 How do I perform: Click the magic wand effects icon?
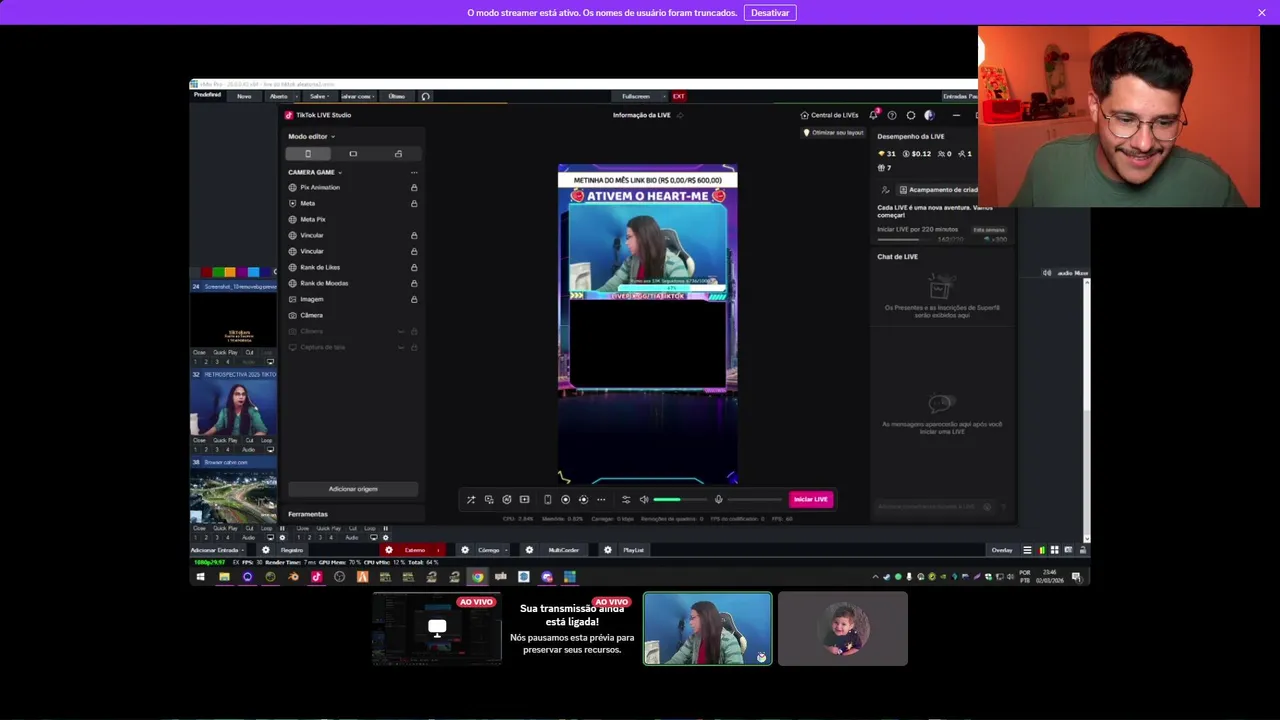tap(471, 499)
